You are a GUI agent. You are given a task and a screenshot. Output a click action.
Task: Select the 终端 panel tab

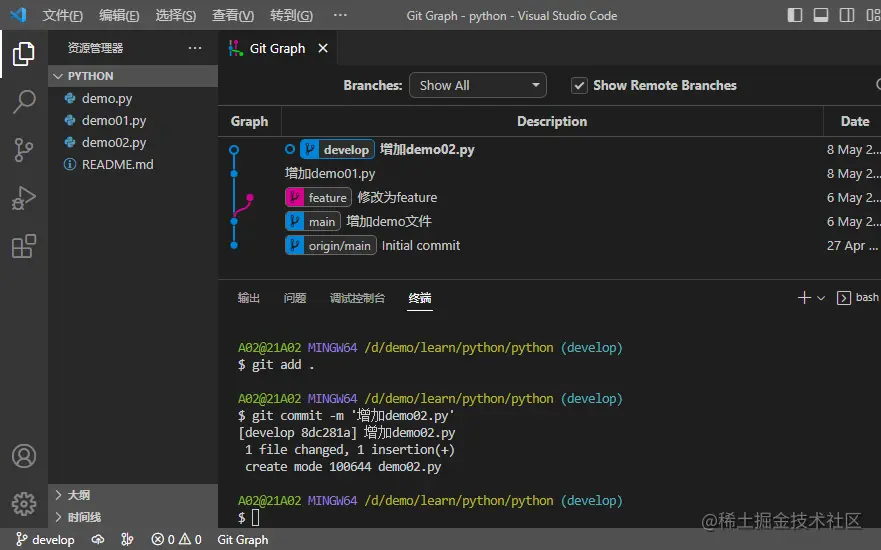click(420, 298)
